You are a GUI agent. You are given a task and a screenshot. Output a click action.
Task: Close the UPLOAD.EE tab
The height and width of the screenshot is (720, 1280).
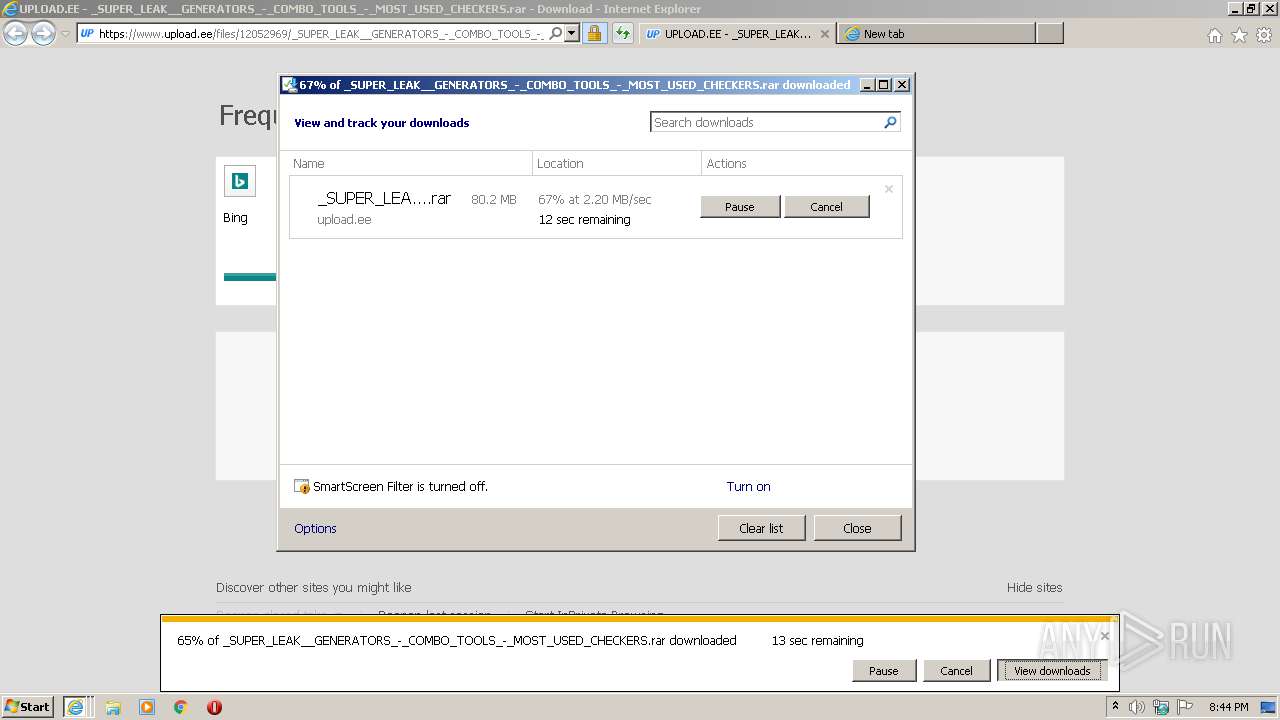coord(825,33)
